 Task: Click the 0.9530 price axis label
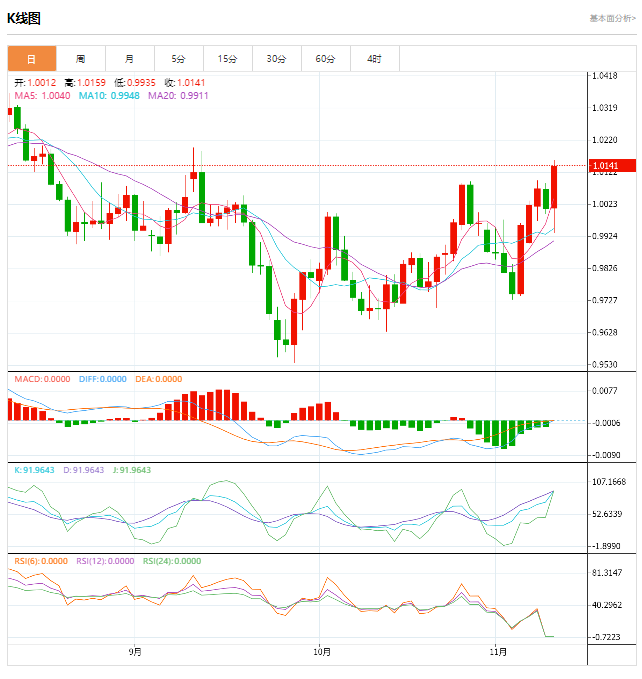pos(605,364)
